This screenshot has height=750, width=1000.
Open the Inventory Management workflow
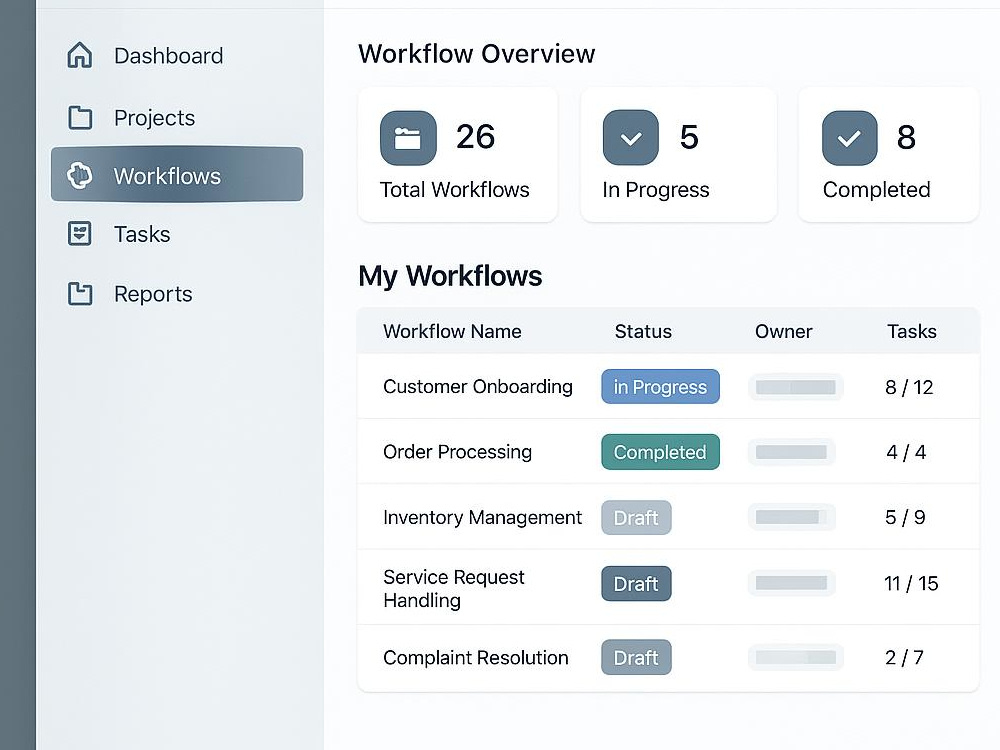coord(482,517)
